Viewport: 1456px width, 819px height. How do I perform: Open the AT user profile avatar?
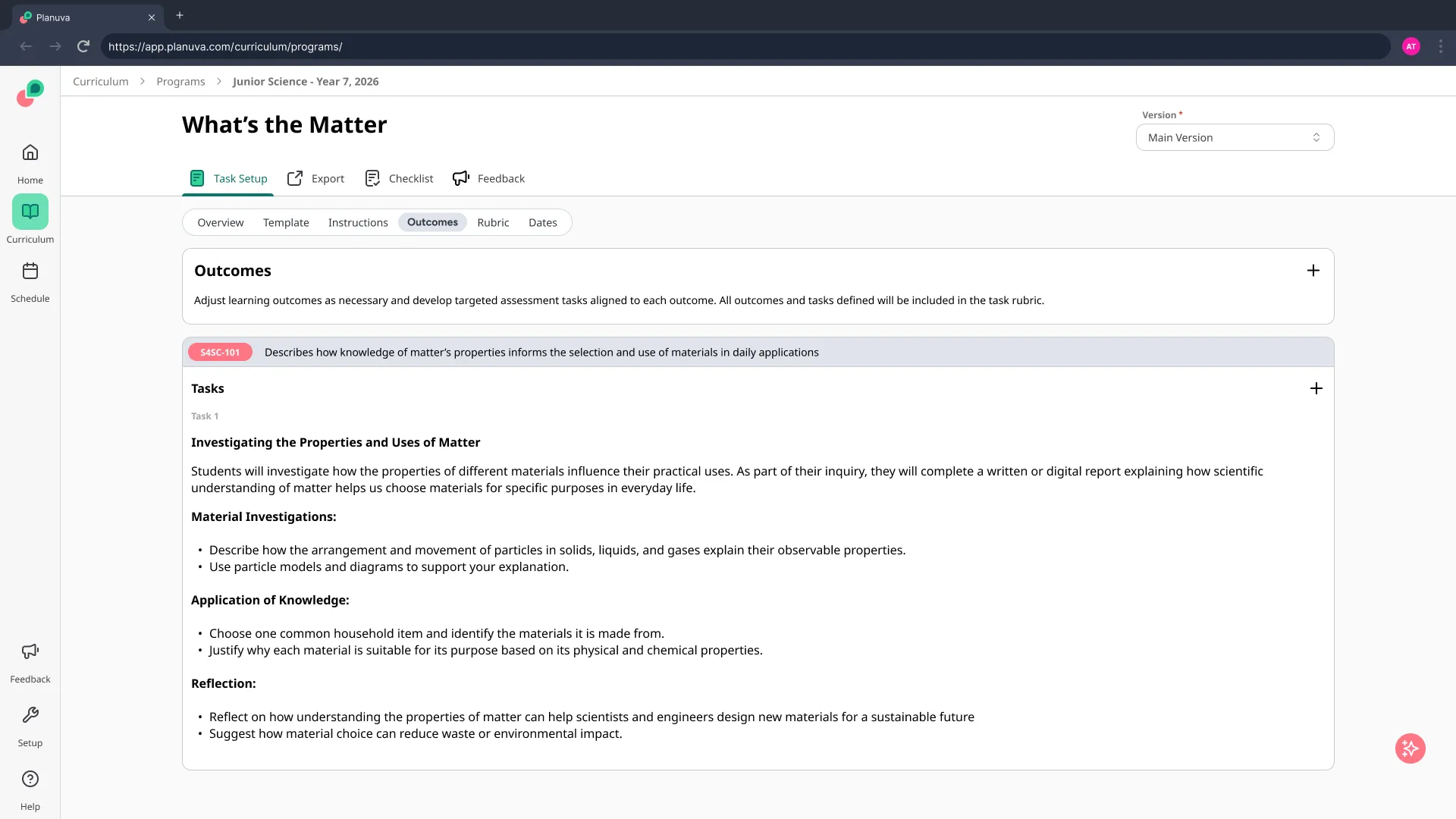point(1410,46)
